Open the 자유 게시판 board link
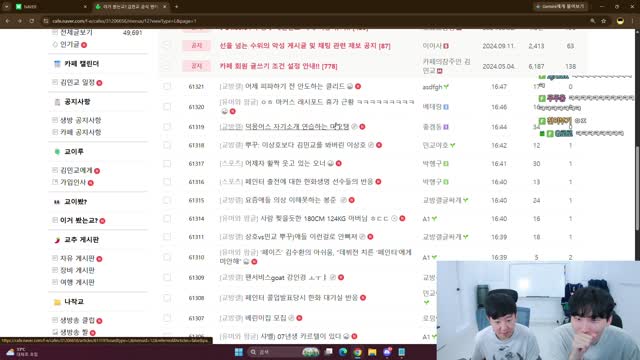640x360 pixels. 77,258
